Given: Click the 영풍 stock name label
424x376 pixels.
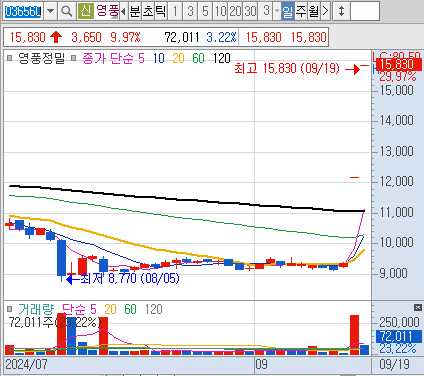Looking at the screenshot, I should 107,11.
